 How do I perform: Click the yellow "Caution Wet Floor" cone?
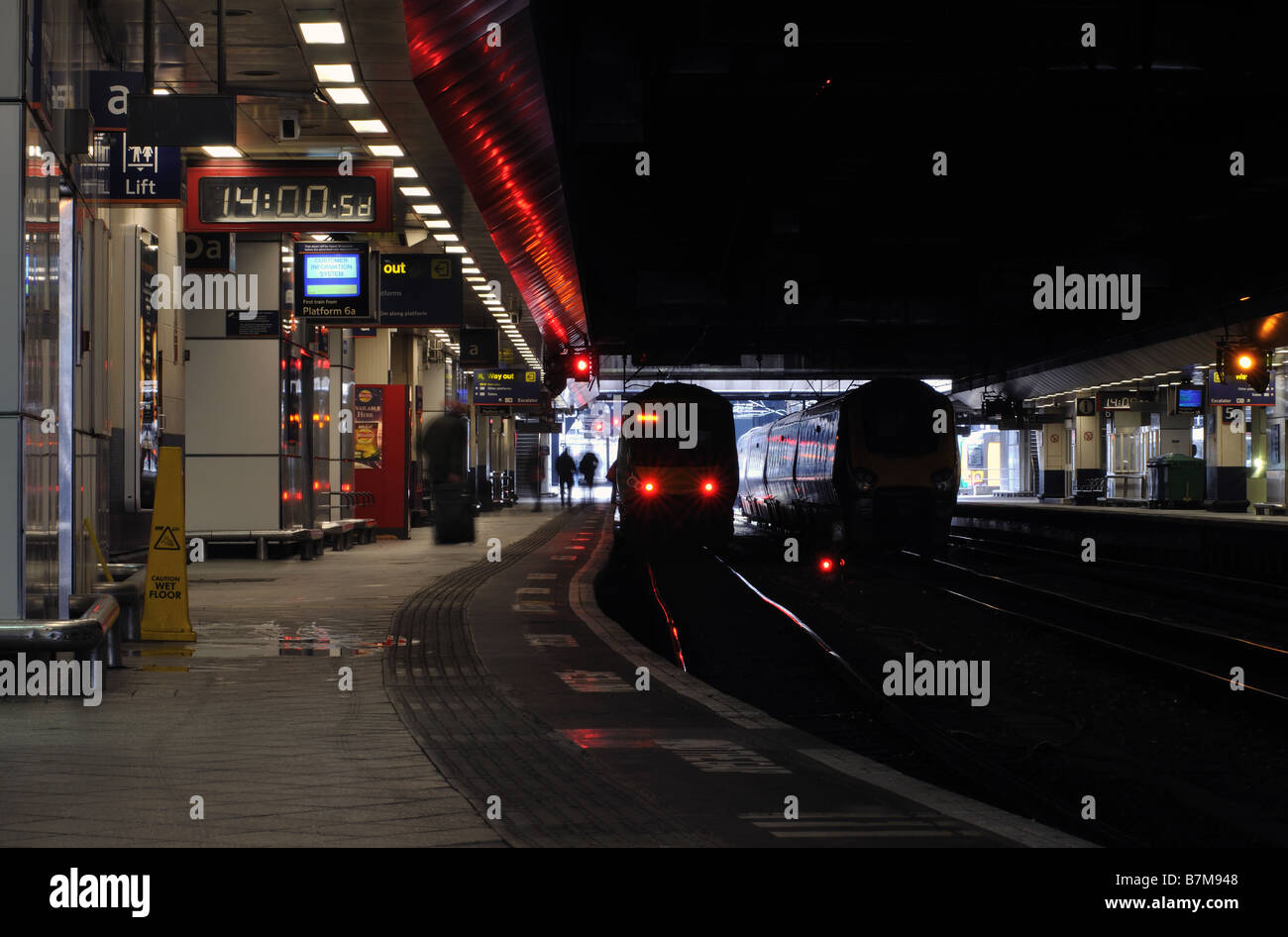point(166,545)
